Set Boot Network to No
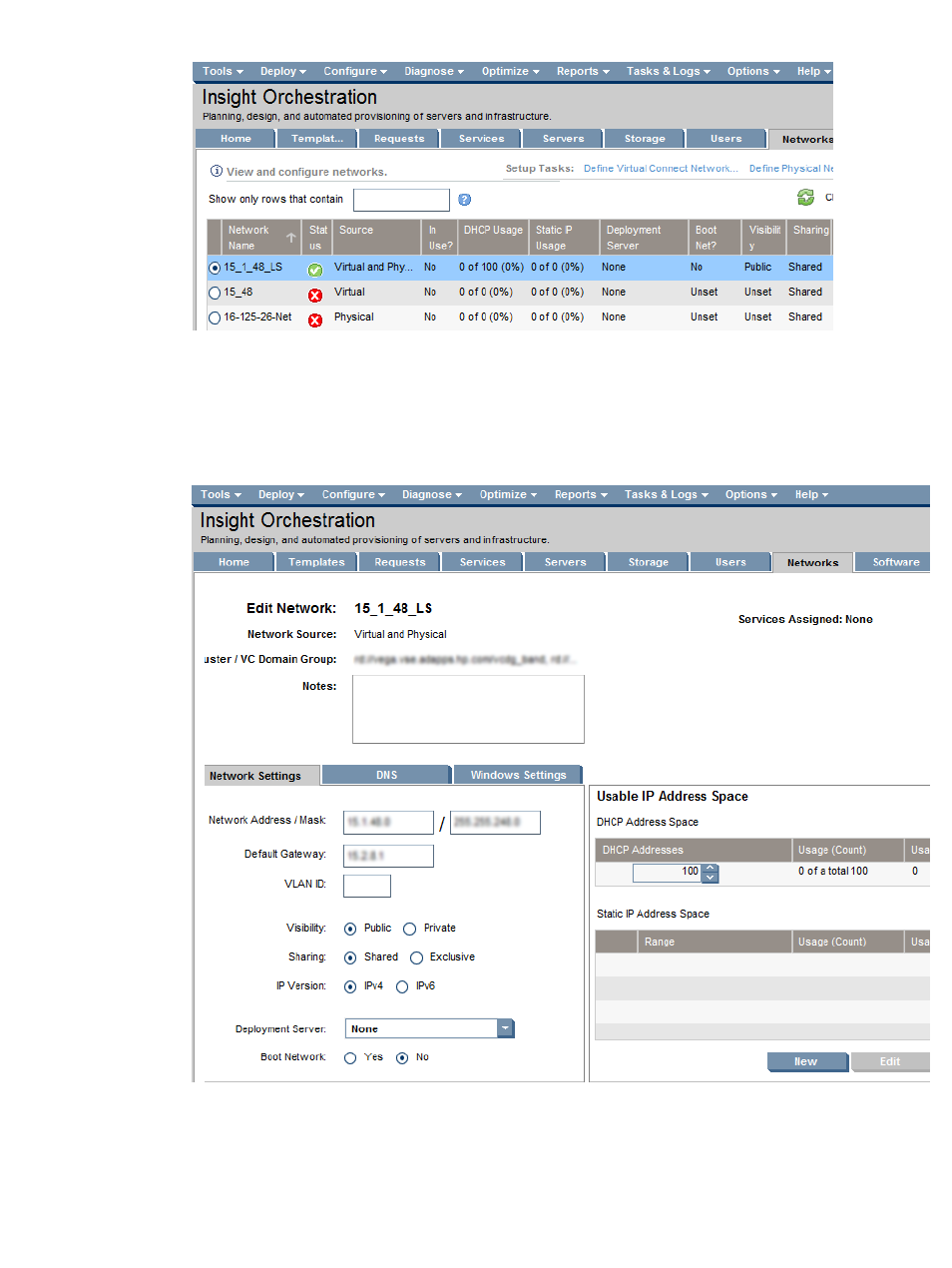The image size is (952, 1268). tap(402, 1057)
